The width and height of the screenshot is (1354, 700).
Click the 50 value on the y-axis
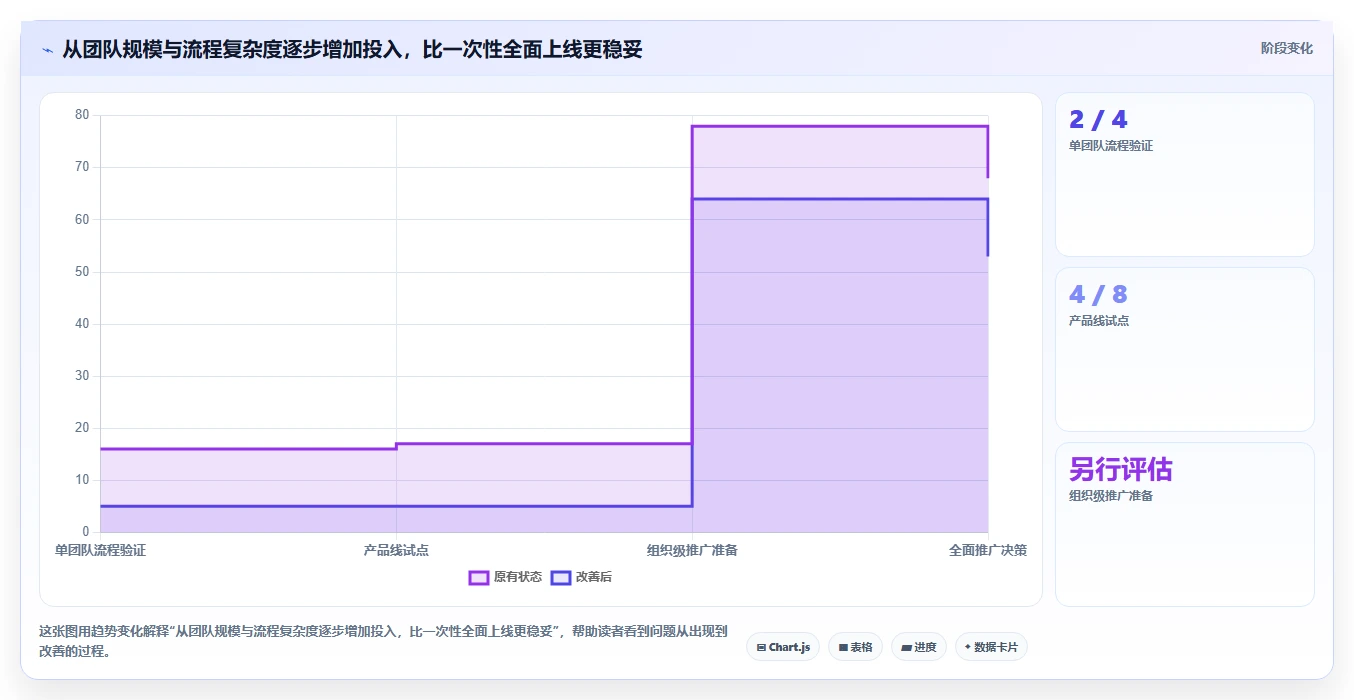pos(82,272)
